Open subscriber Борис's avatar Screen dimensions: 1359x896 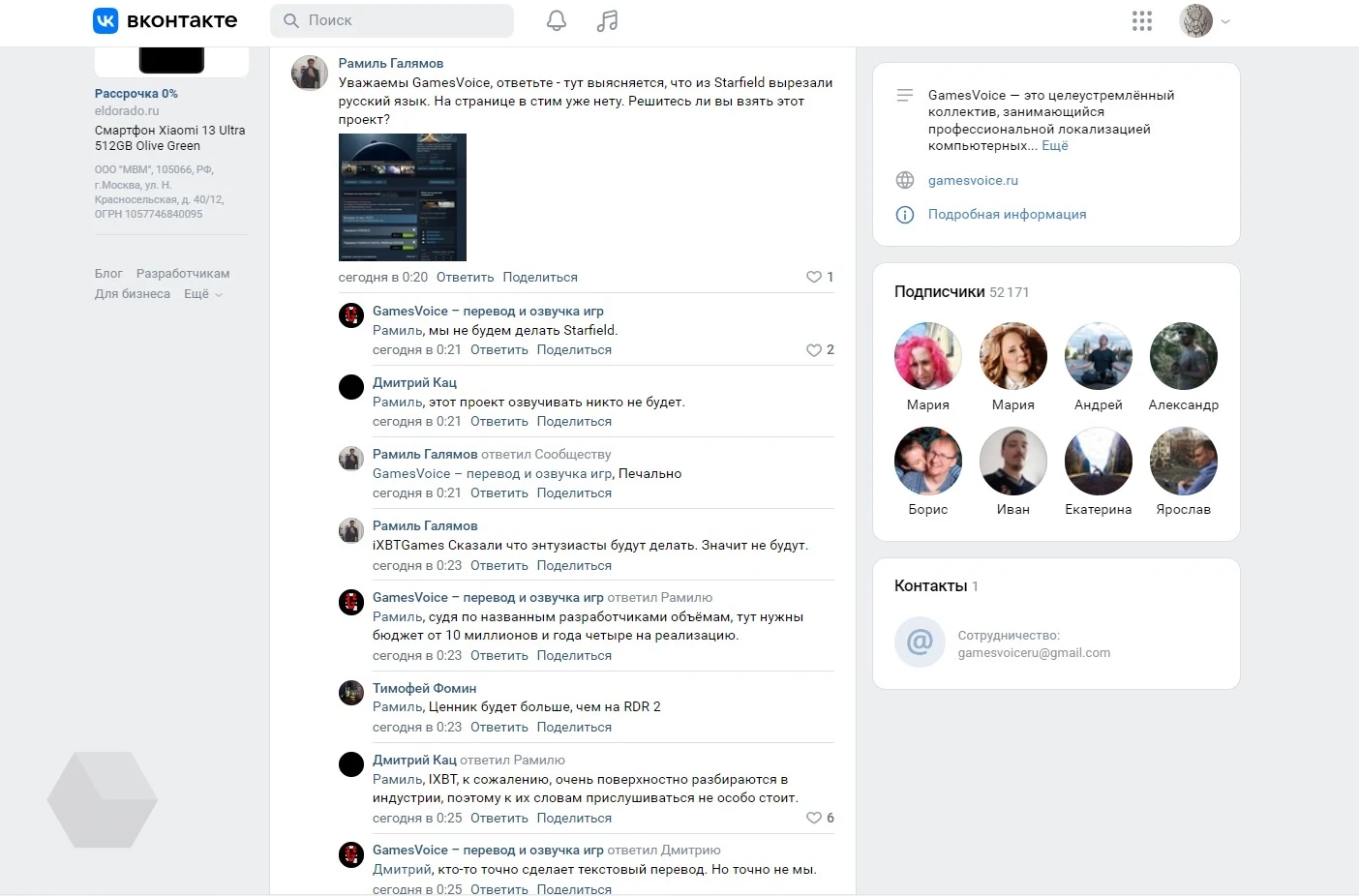[x=928, y=461]
